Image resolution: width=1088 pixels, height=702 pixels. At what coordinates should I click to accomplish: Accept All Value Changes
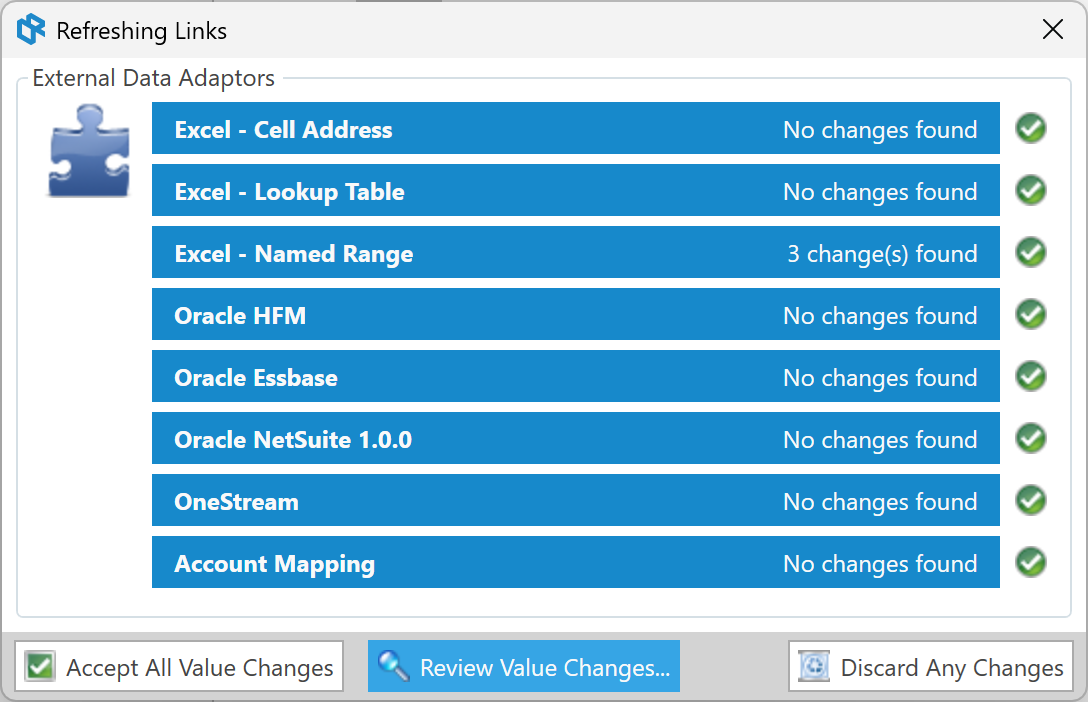(x=179, y=667)
